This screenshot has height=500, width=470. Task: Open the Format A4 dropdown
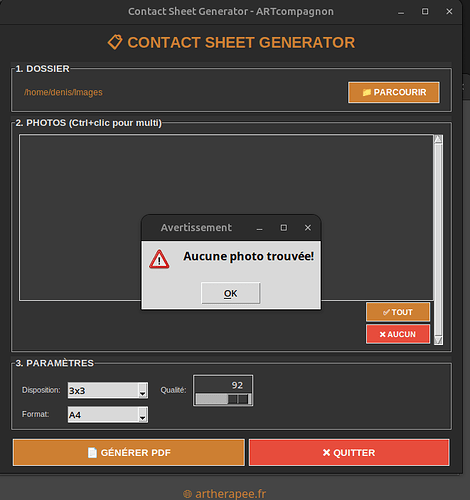tap(108, 415)
